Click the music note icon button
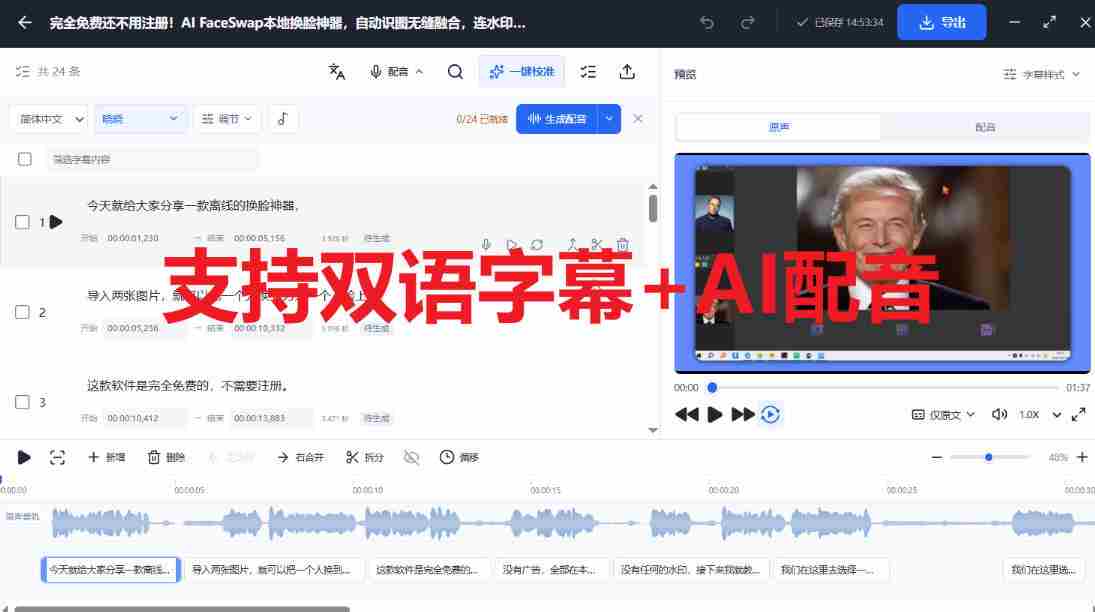The height and width of the screenshot is (612, 1095). pos(283,119)
